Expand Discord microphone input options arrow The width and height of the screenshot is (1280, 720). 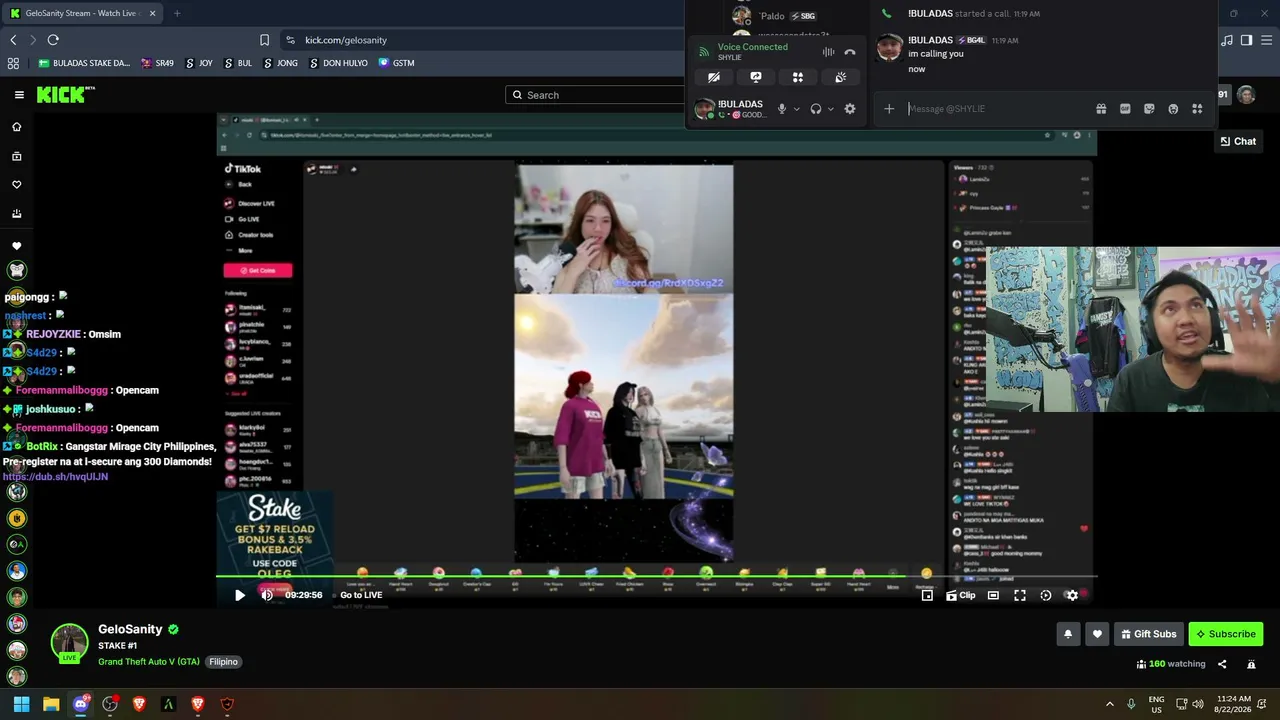coord(796,109)
